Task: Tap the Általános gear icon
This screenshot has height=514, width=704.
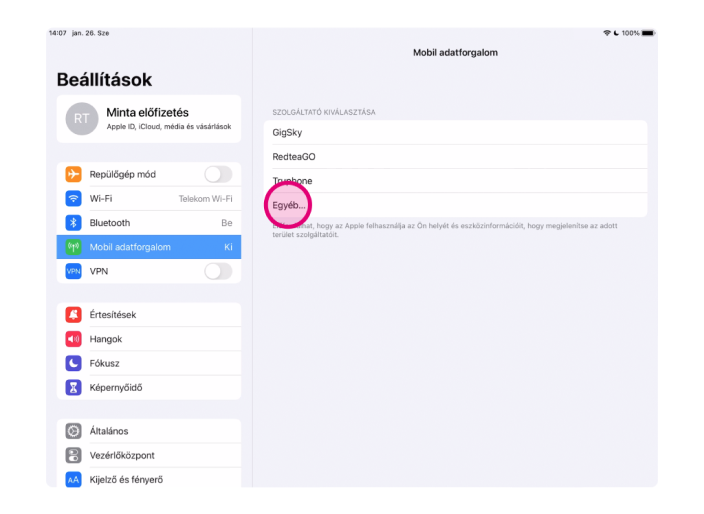Action: pyautogui.click(x=73, y=431)
